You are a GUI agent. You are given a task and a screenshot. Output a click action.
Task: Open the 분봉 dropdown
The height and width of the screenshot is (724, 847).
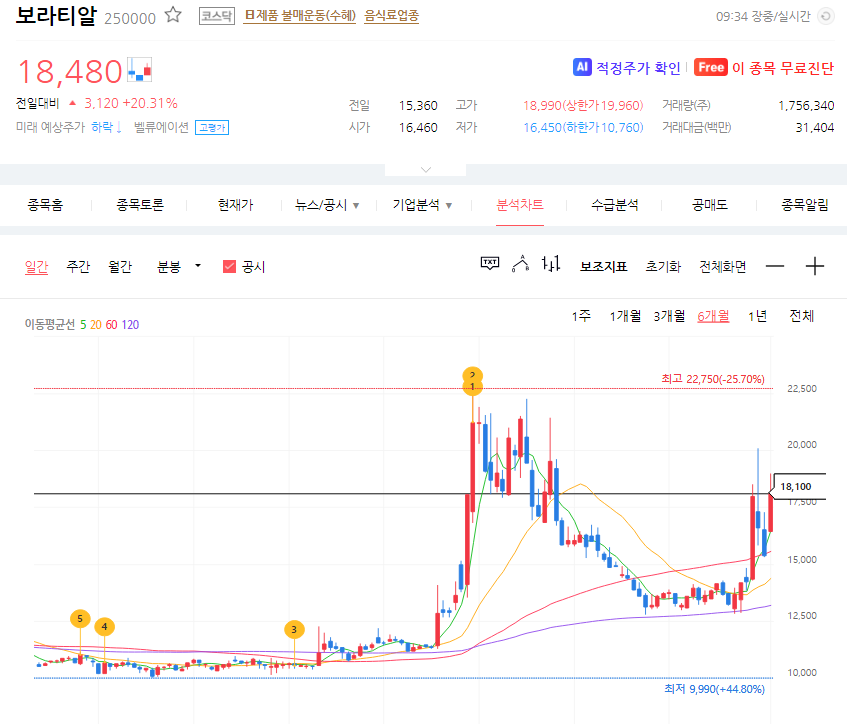(x=174, y=265)
